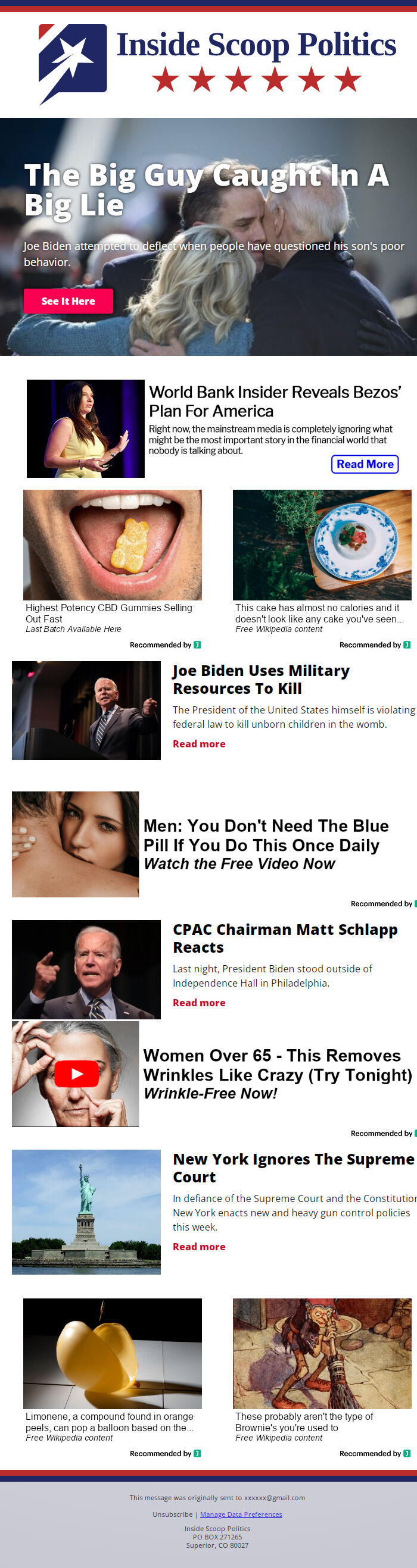Click the Inside Scoop Politics star logo
The width and height of the screenshot is (417, 1568).
pyautogui.click(x=73, y=63)
